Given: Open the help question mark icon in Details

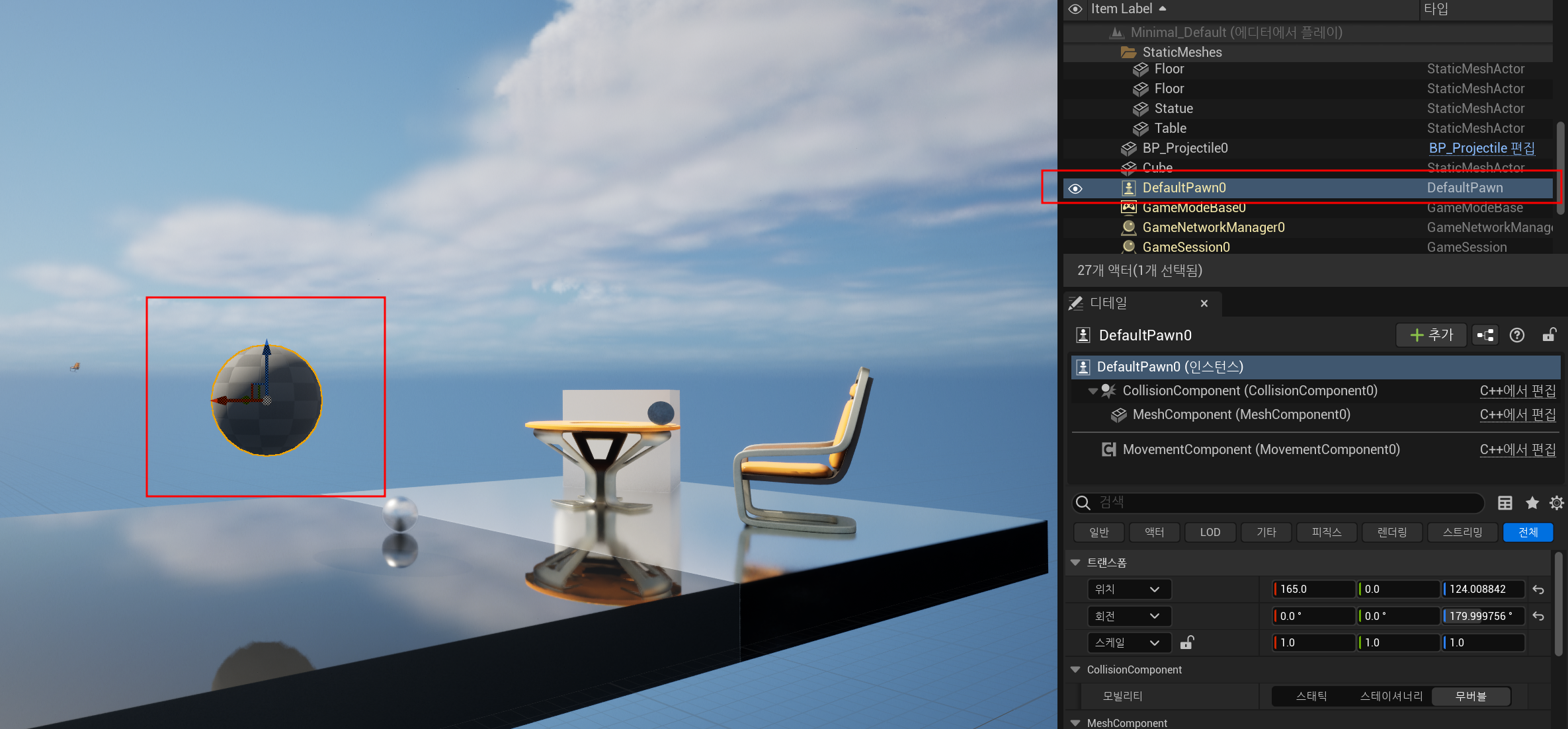Looking at the screenshot, I should tap(1517, 335).
